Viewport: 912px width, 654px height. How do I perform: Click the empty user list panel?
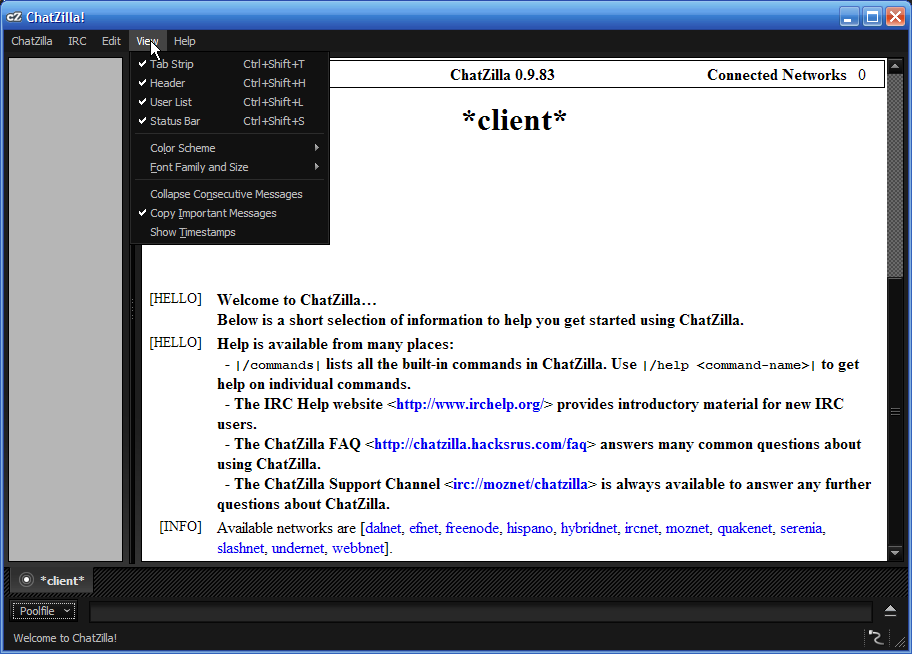pyautogui.click(x=65, y=309)
